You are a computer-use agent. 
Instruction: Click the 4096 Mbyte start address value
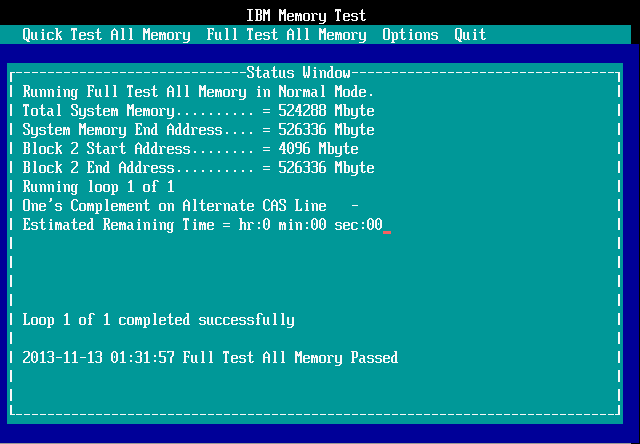click(x=318, y=149)
